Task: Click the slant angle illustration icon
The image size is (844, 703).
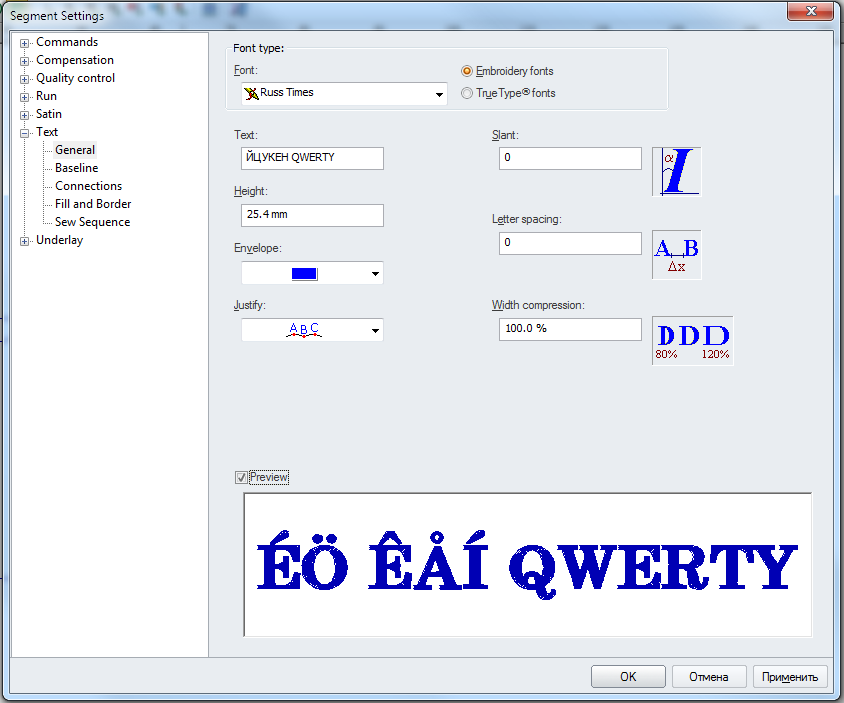Action: tap(676, 171)
